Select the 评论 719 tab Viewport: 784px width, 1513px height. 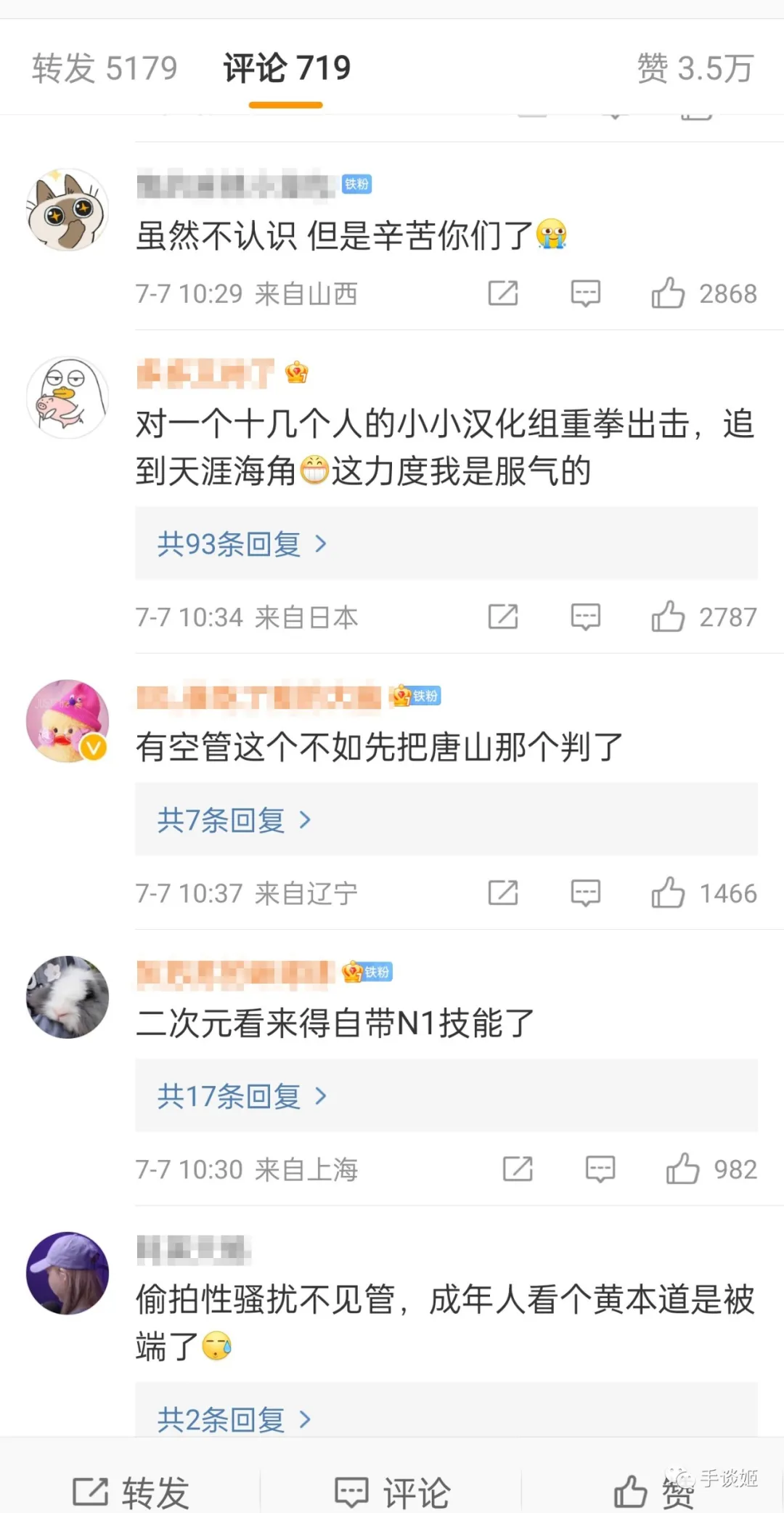coord(287,68)
